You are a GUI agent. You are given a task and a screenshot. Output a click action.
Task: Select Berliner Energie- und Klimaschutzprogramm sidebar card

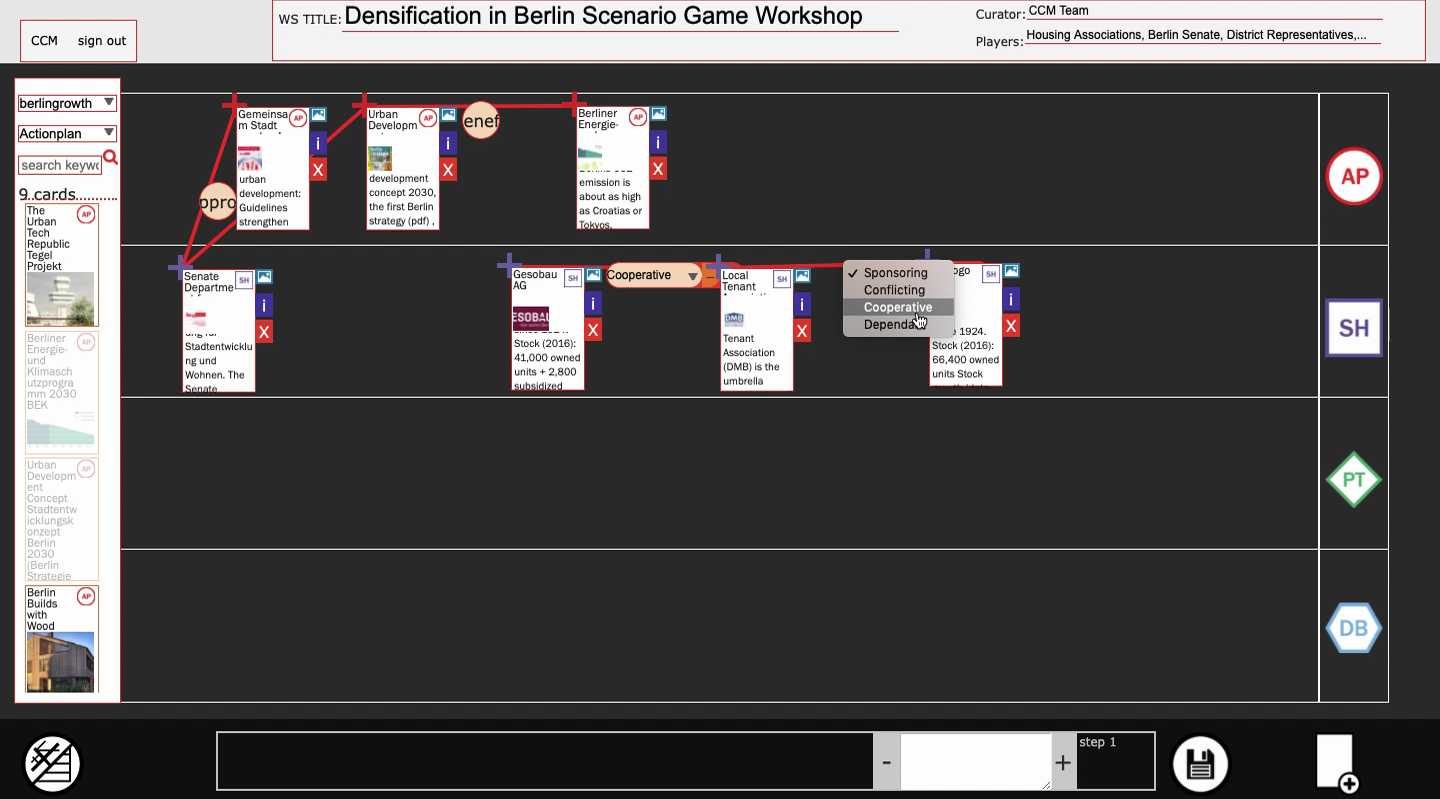62,392
